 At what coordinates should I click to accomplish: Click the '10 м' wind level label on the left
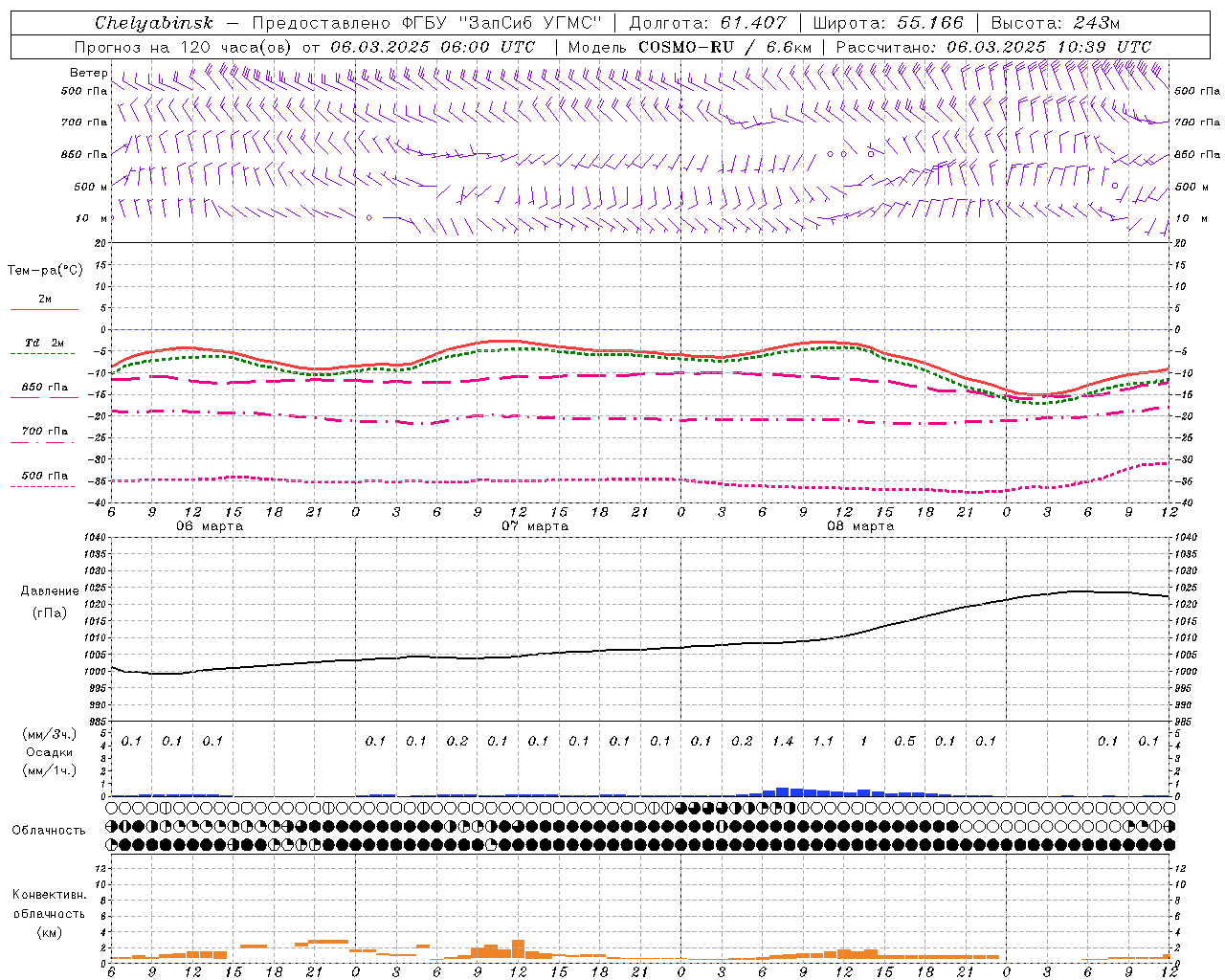point(92,218)
